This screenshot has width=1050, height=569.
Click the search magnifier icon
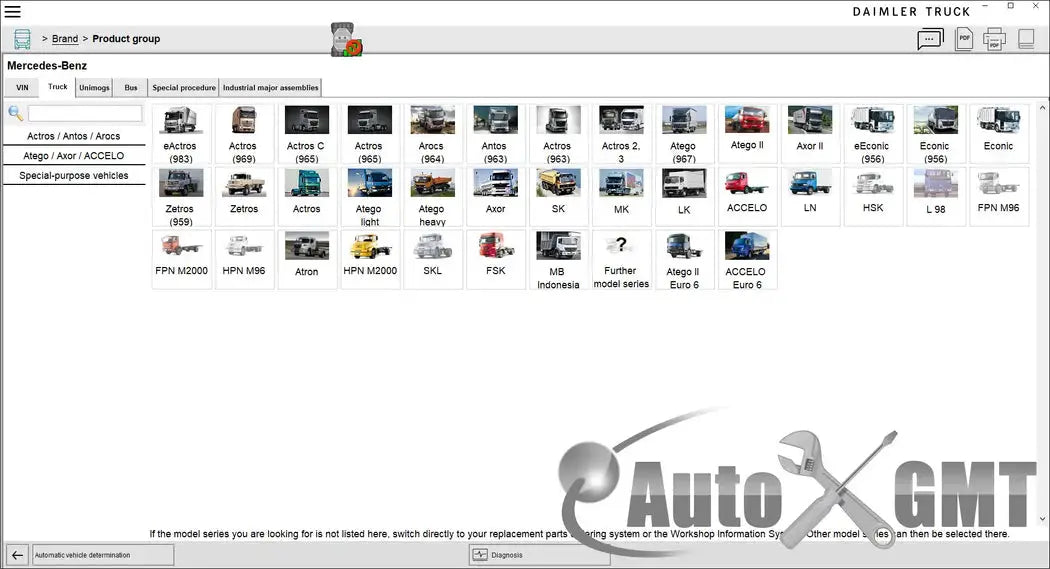16,114
